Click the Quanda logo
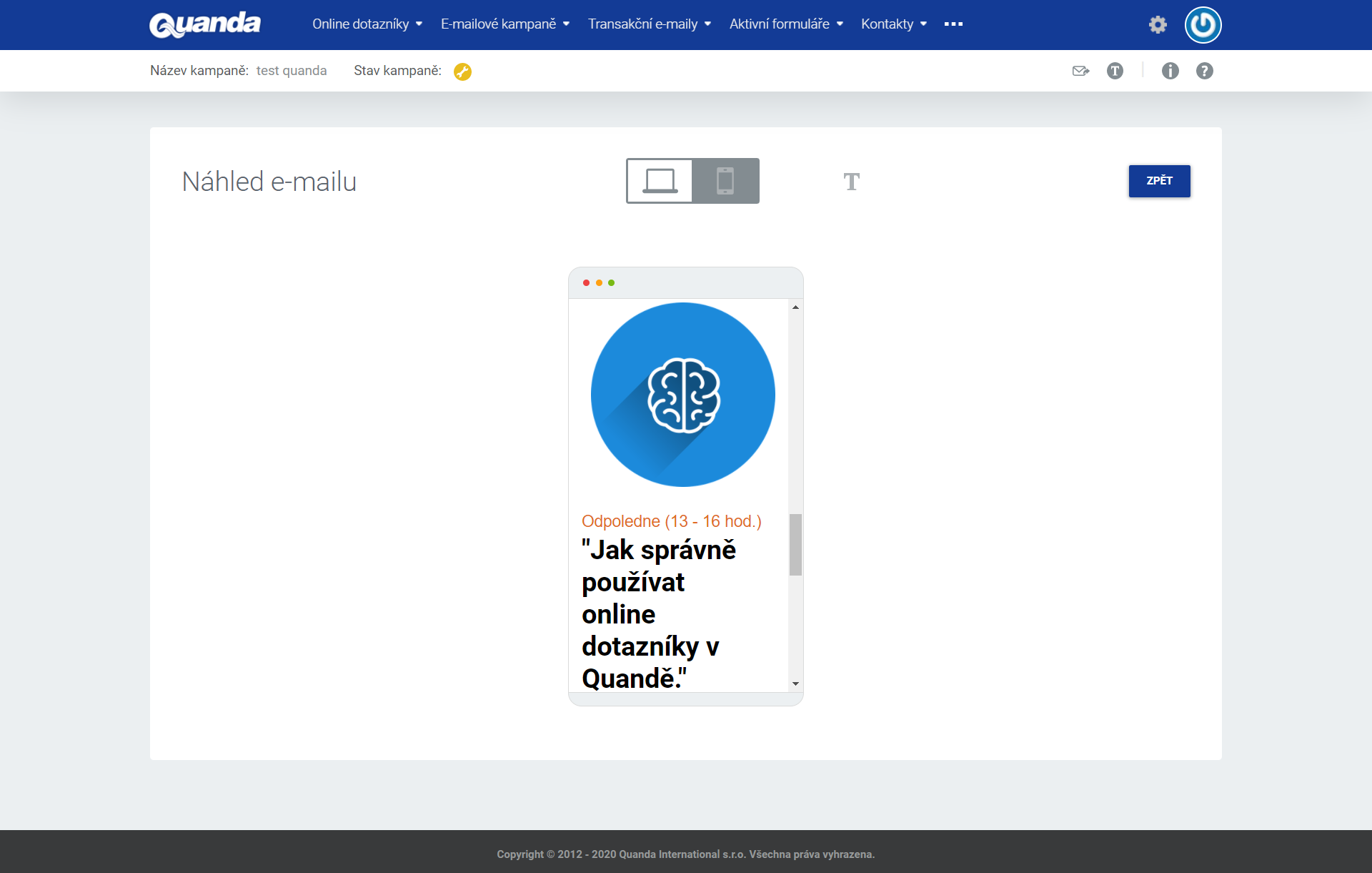This screenshot has height=873, width=1372. 205,24
